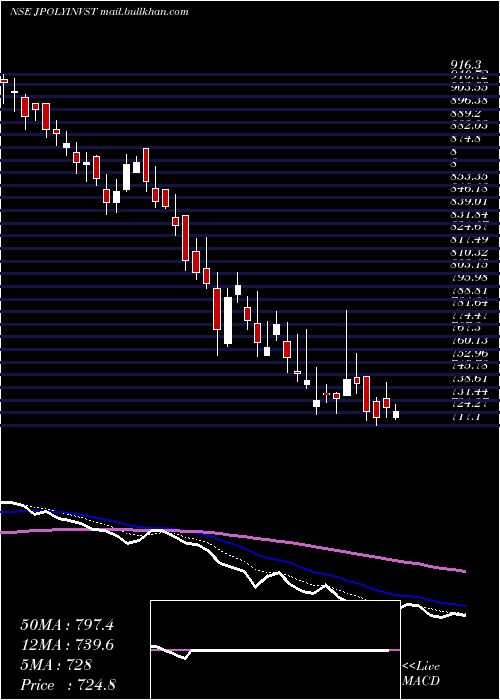Image resolution: width=500 pixels, height=700 pixels.
Task: Click the 788.81 price axis label
Action: [468, 290]
